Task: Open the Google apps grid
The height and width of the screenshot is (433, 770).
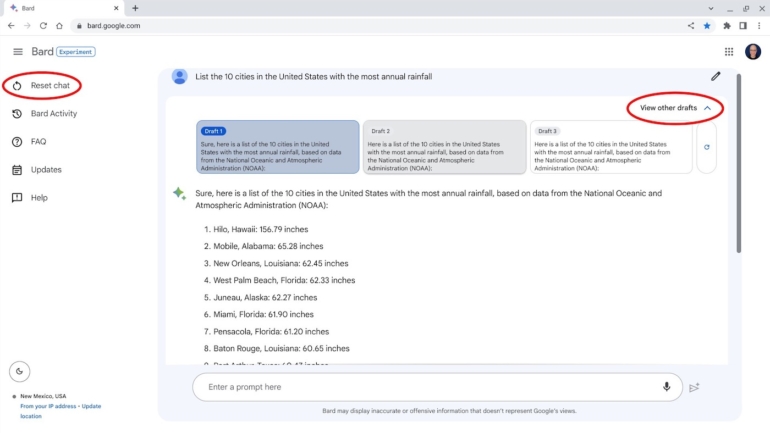Action: [729, 52]
